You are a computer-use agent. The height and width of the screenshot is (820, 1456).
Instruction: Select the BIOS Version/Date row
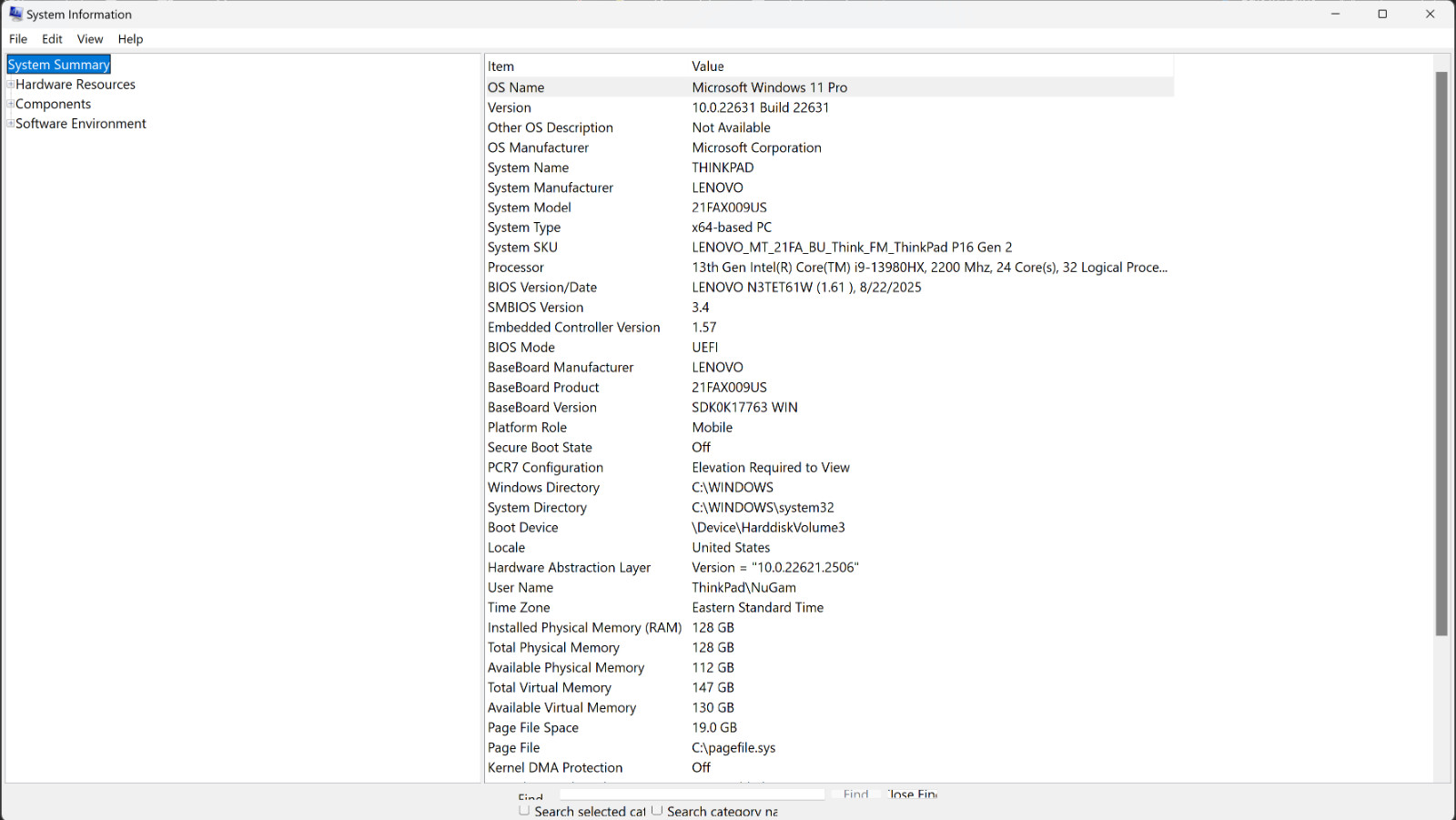(829, 288)
